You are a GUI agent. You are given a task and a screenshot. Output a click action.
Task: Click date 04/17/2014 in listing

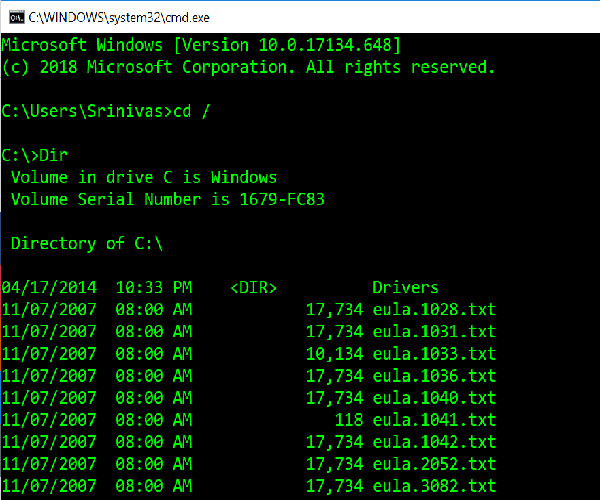point(49,288)
